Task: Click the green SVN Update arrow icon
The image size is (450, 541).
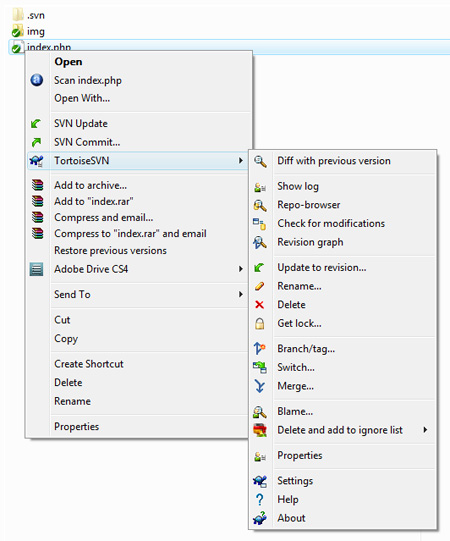Action: (36, 124)
